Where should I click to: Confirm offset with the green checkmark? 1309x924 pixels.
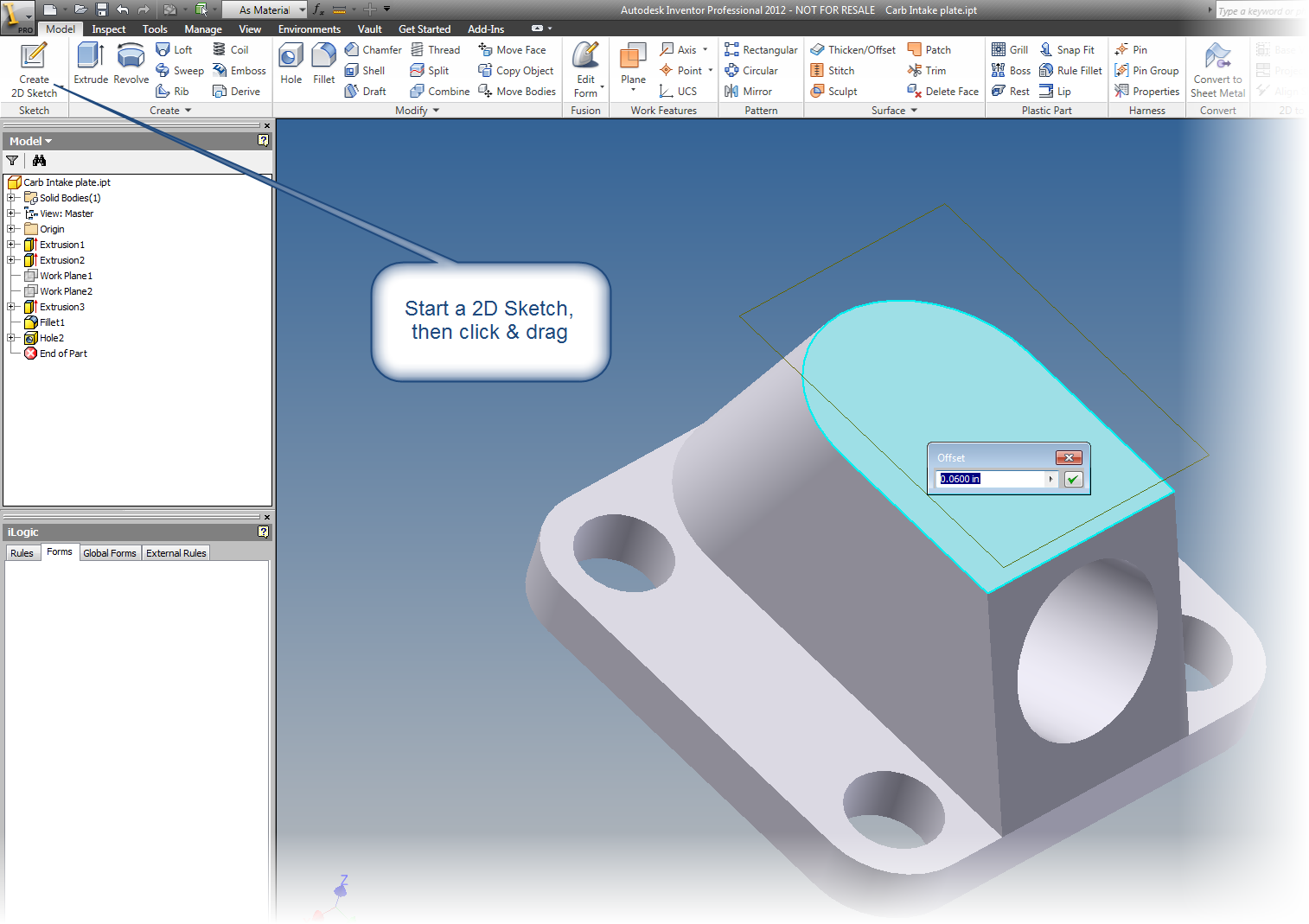(x=1073, y=479)
